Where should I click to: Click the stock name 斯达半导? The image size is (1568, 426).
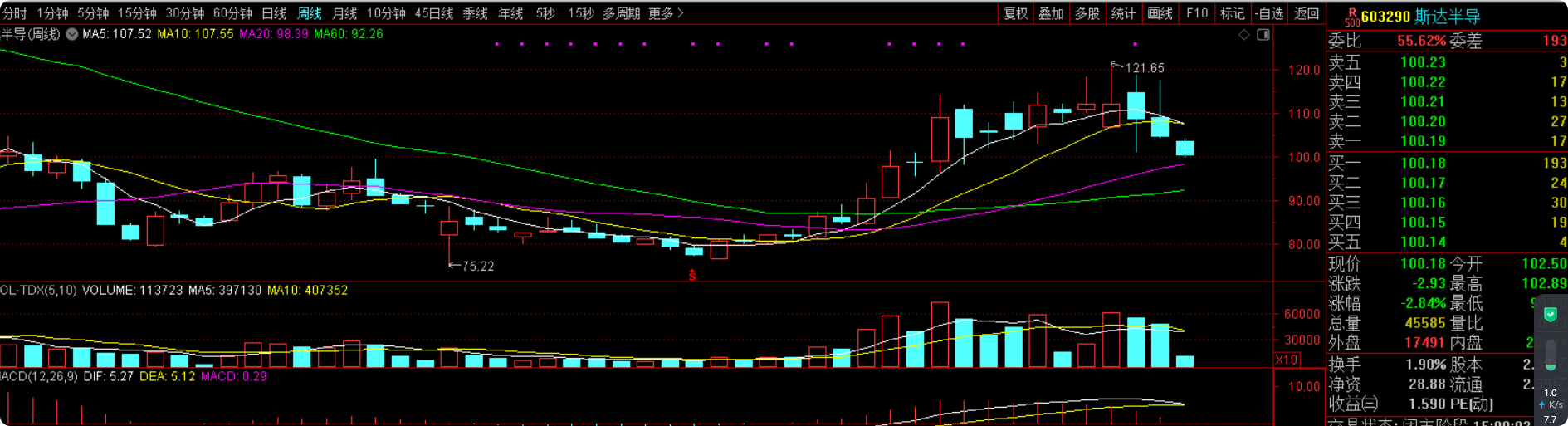click(x=1448, y=17)
